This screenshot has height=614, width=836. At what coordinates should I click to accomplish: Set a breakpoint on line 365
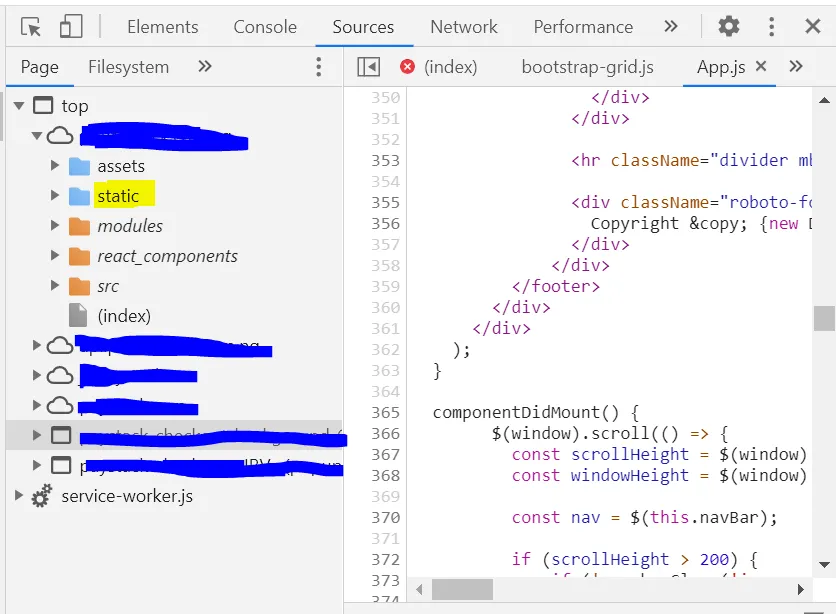click(385, 413)
